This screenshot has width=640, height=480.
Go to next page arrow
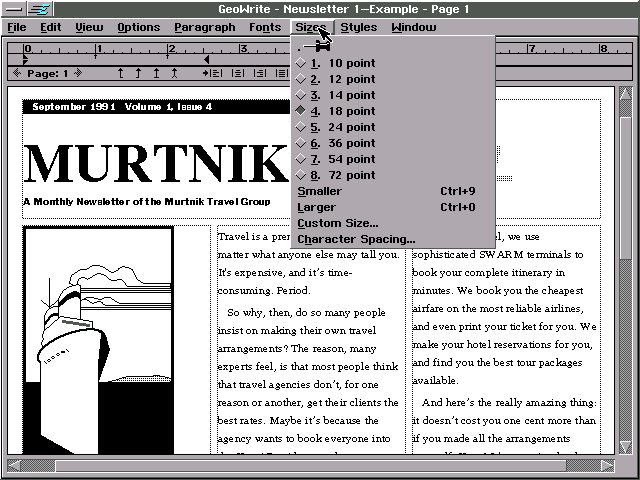click(x=78, y=73)
